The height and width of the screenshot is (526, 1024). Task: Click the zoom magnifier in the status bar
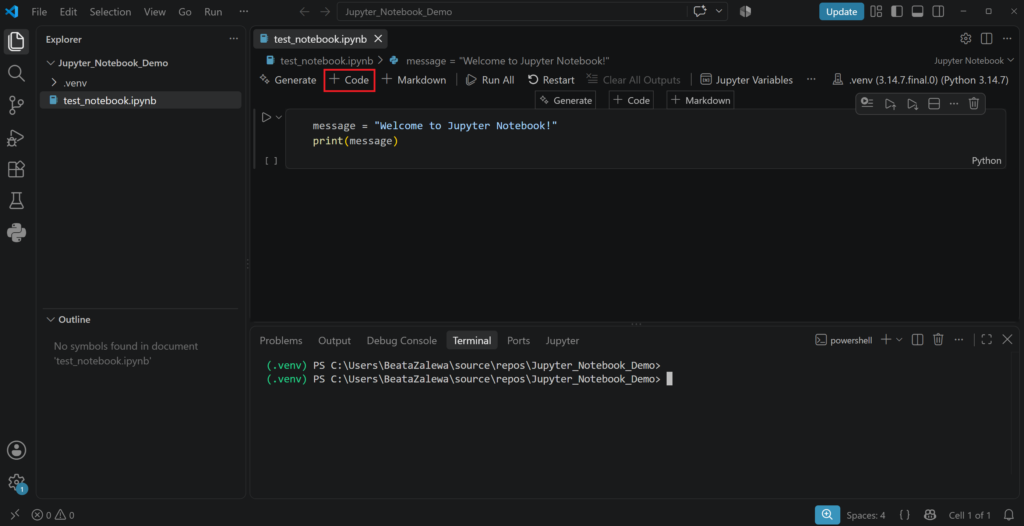827,515
